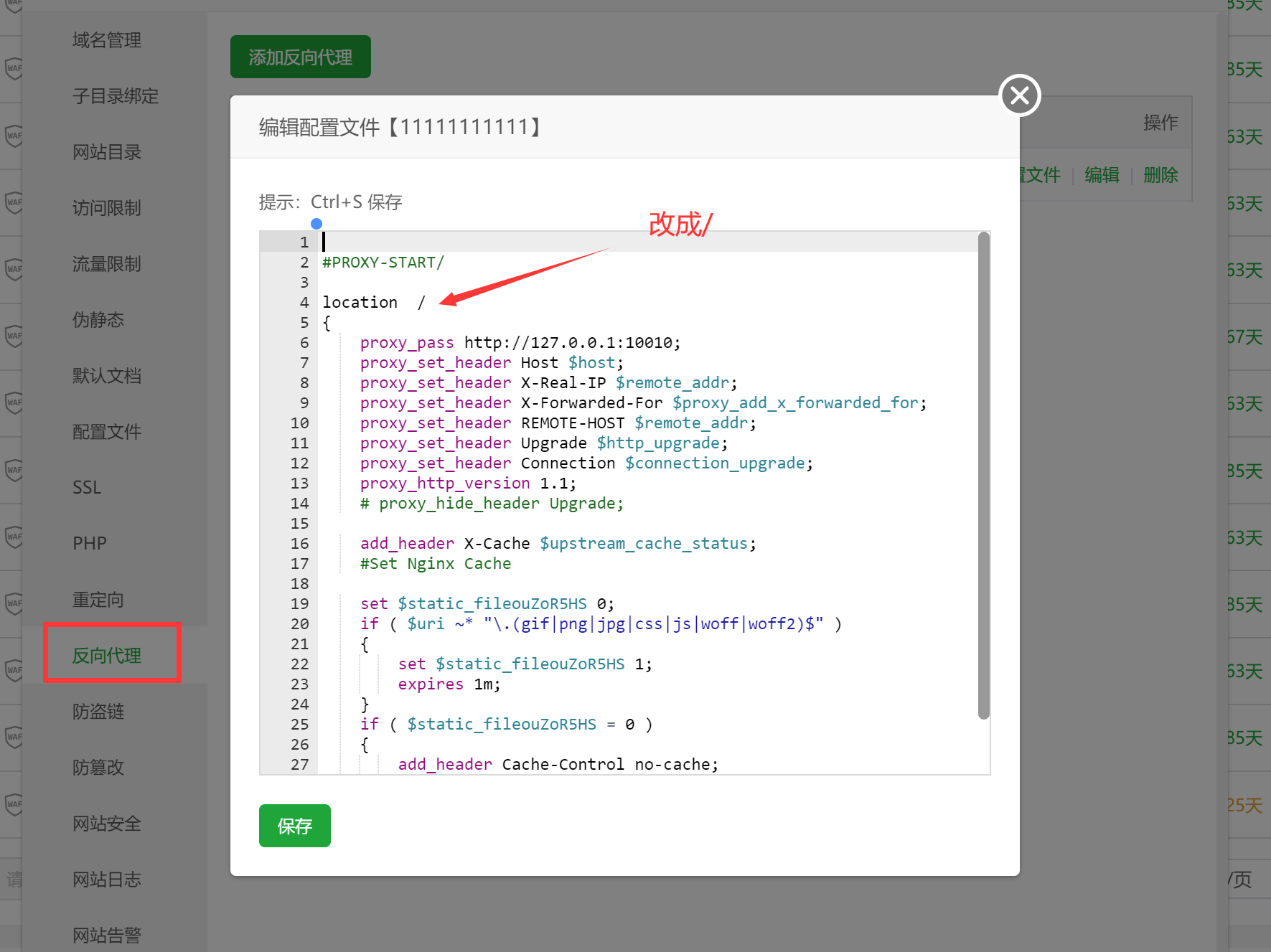Click the blue cursor handle above editor

tap(316, 224)
